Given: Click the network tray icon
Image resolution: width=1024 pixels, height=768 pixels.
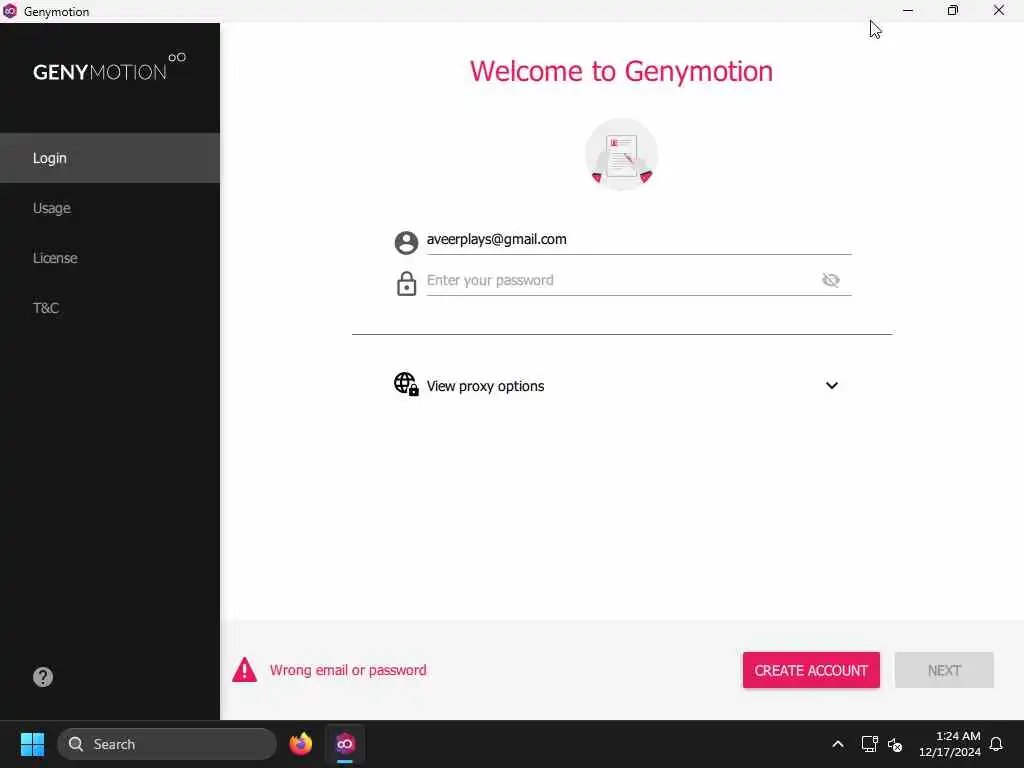Looking at the screenshot, I should (869, 744).
